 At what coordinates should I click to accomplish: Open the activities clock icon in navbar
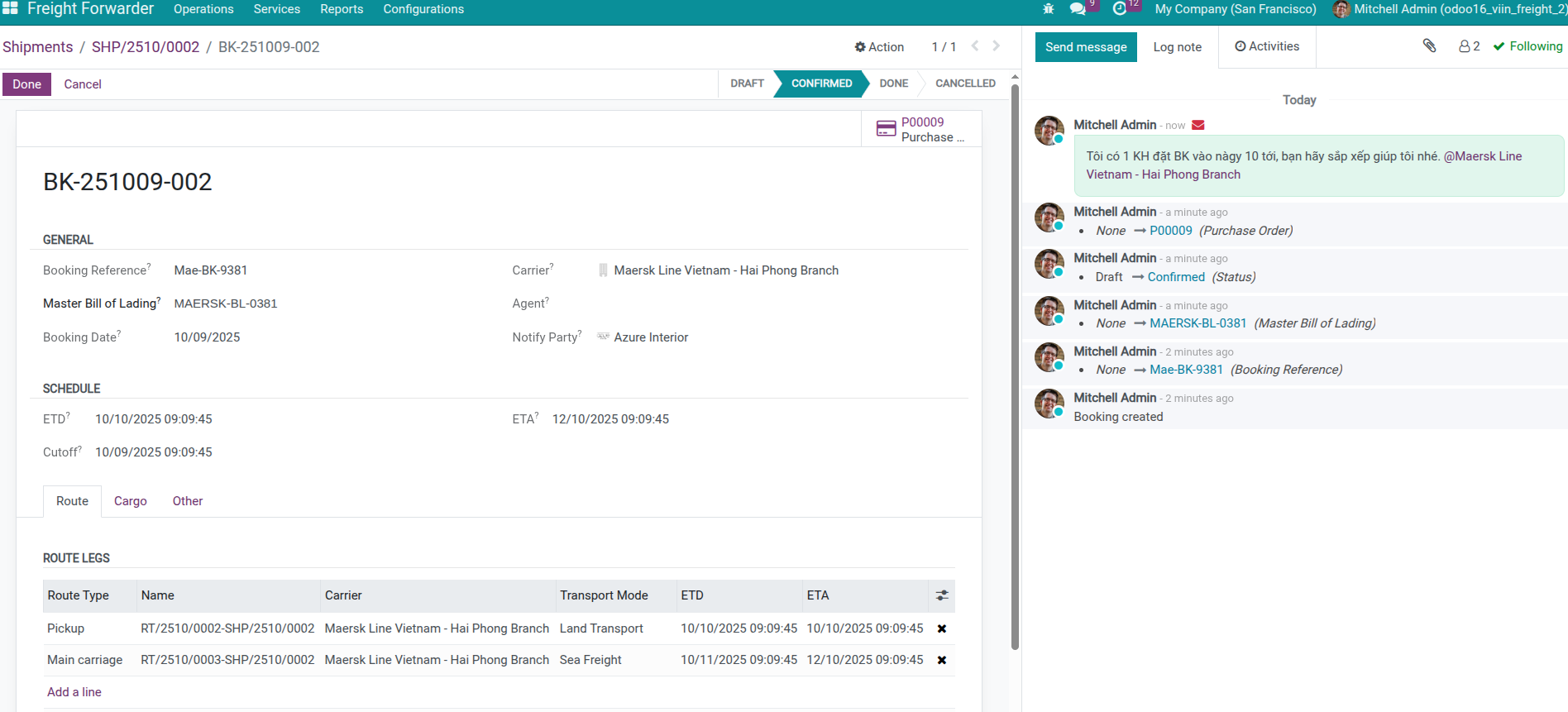1120,9
